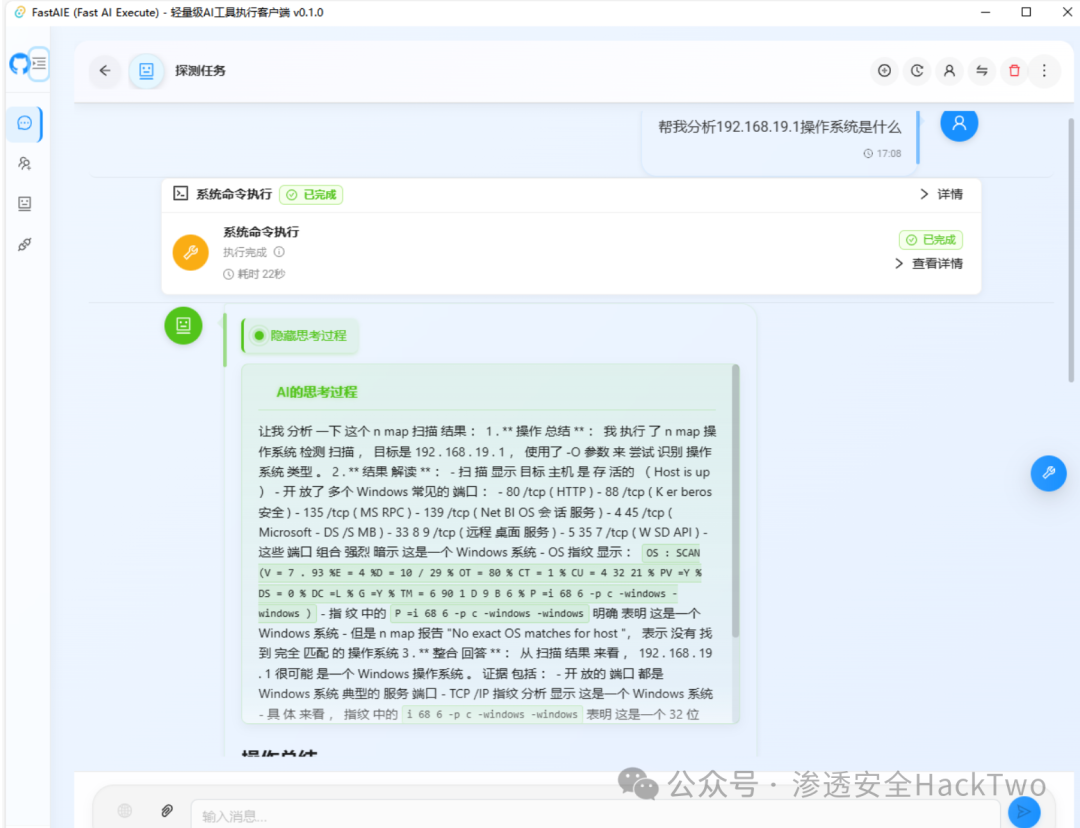Click the 已完成 status badge

[310, 194]
